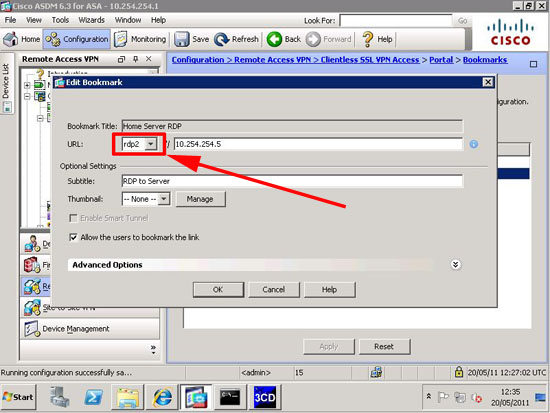Viewport: 550px width, 413px height.
Task: Open the Device List side tab
Action: (7, 84)
